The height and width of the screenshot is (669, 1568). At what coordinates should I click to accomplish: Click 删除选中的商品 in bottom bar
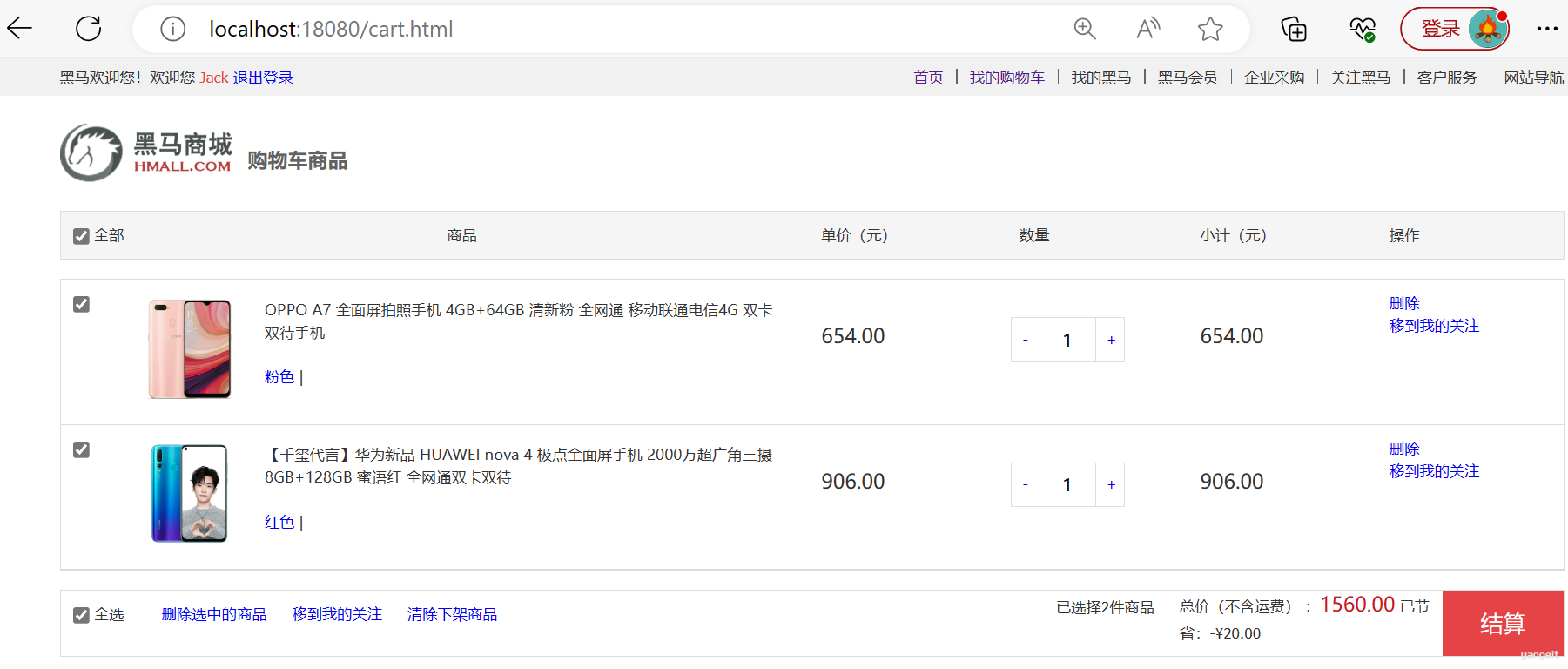(x=214, y=615)
